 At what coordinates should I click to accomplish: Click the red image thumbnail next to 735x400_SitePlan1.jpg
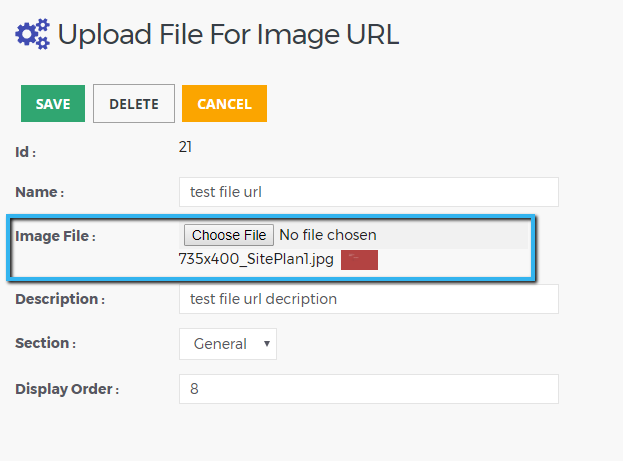click(x=359, y=260)
